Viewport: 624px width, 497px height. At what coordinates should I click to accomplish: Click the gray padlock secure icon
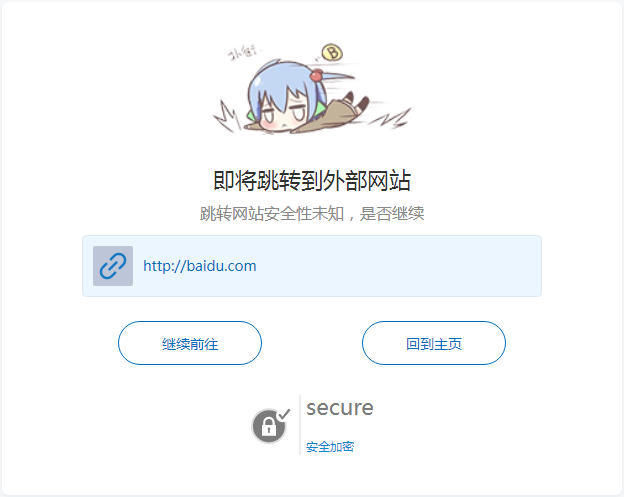[x=269, y=426]
